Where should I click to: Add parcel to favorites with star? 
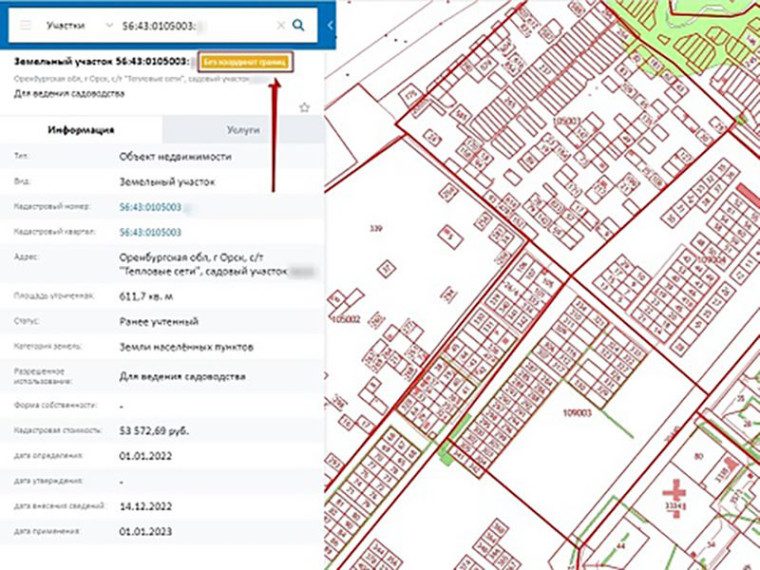(x=304, y=108)
